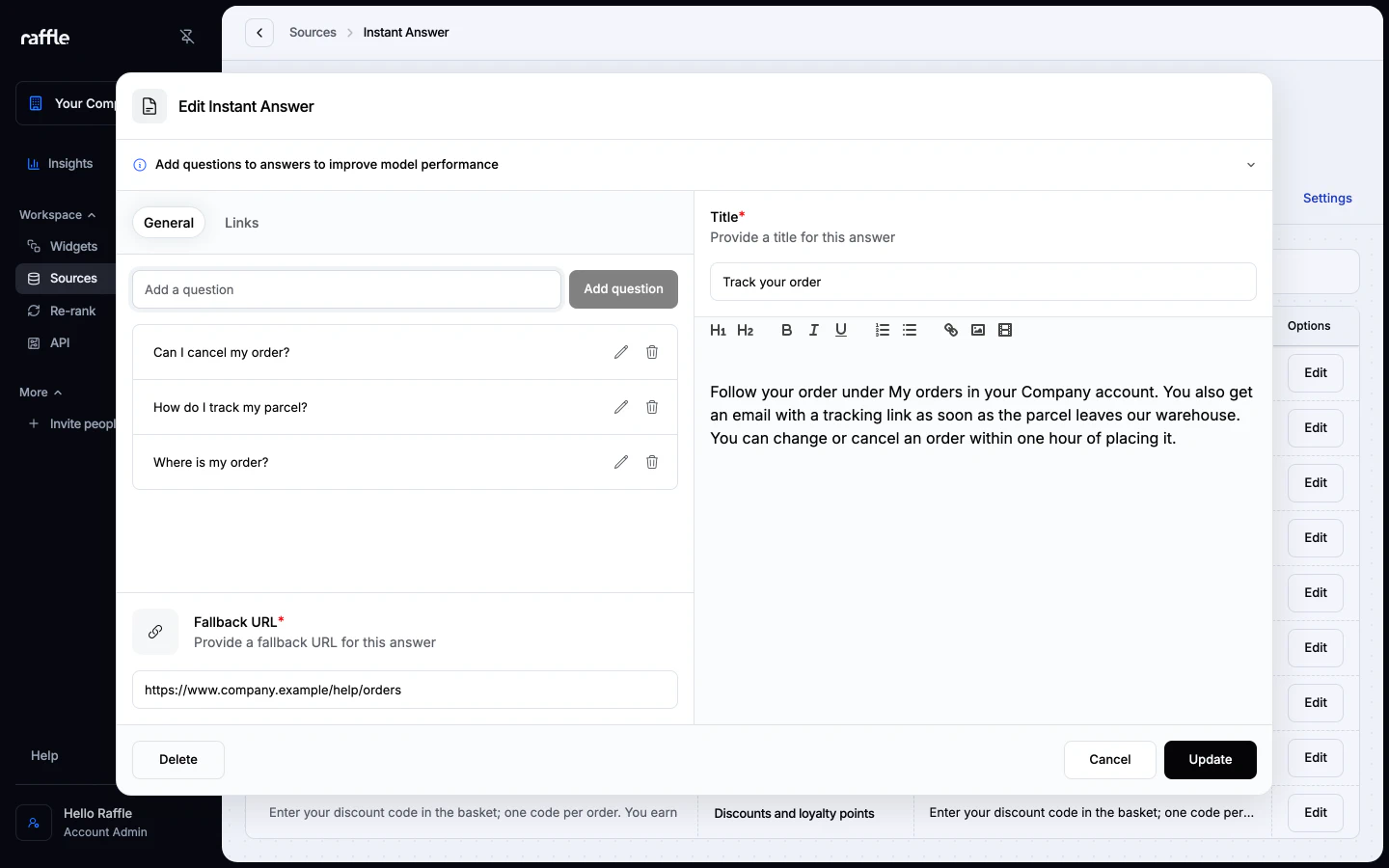Image resolution: width=1389 pixels, height=868 pixels.
Task: Delete the 'Can I cancel my order?' question
Action: [x=652, y=352]
